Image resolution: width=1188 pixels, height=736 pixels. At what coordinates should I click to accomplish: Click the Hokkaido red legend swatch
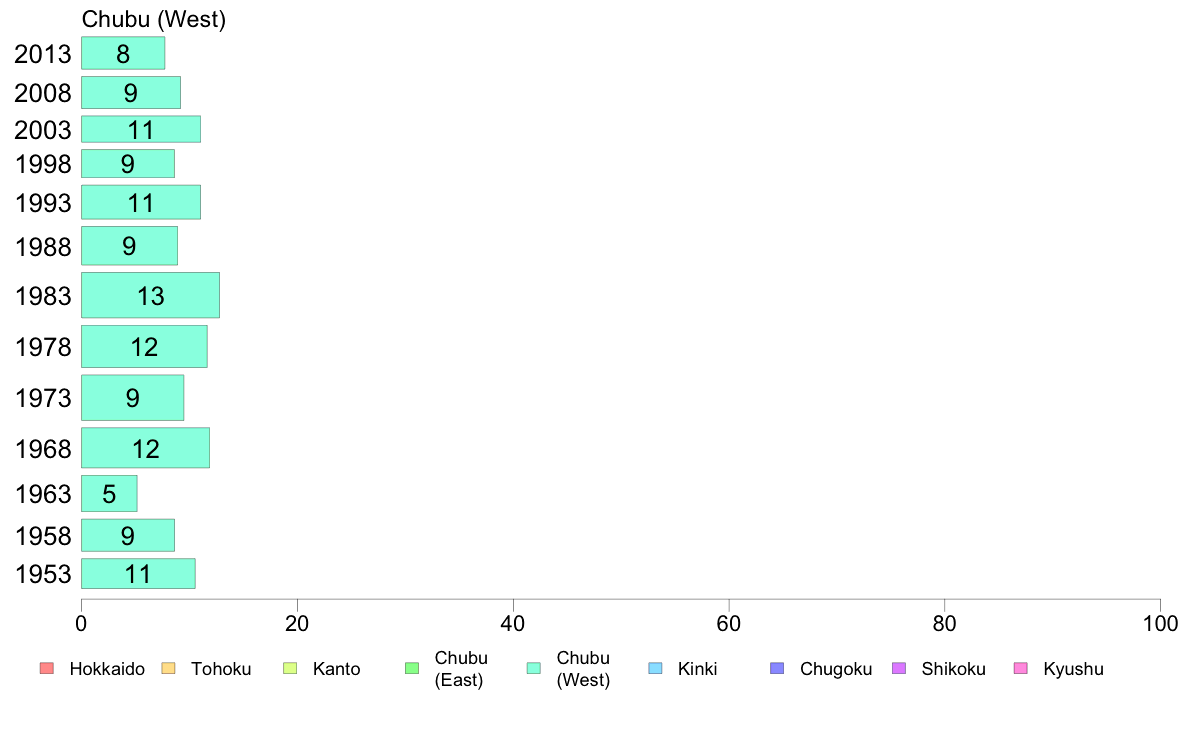coord(47,669)
